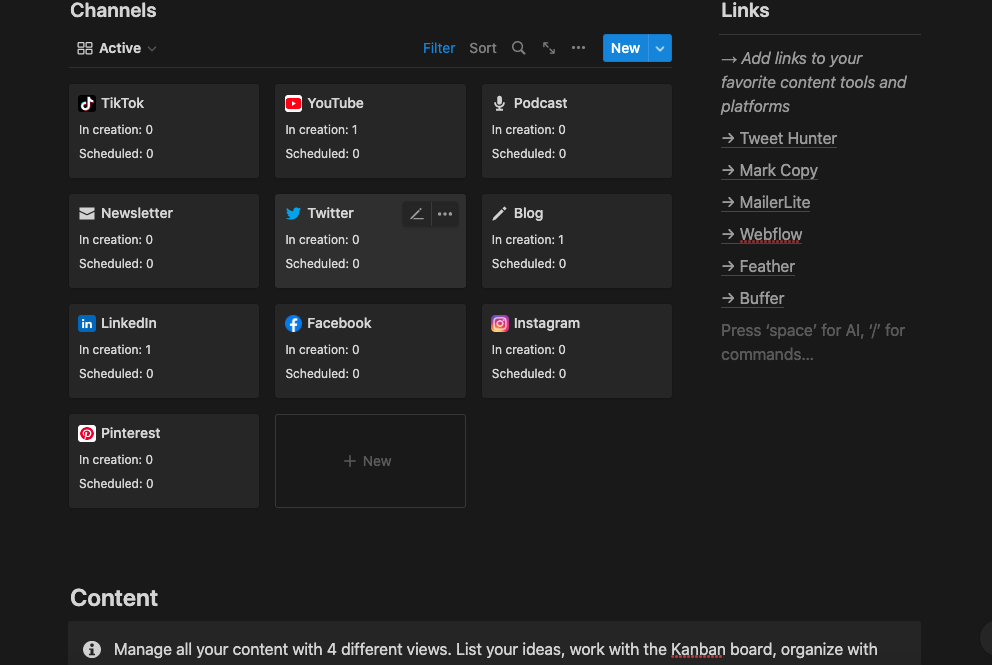Image resolution: width=992 pixels, height=665 pixels.
Task: Click the Instagram channel icon
Action: (x=499, y=323)
